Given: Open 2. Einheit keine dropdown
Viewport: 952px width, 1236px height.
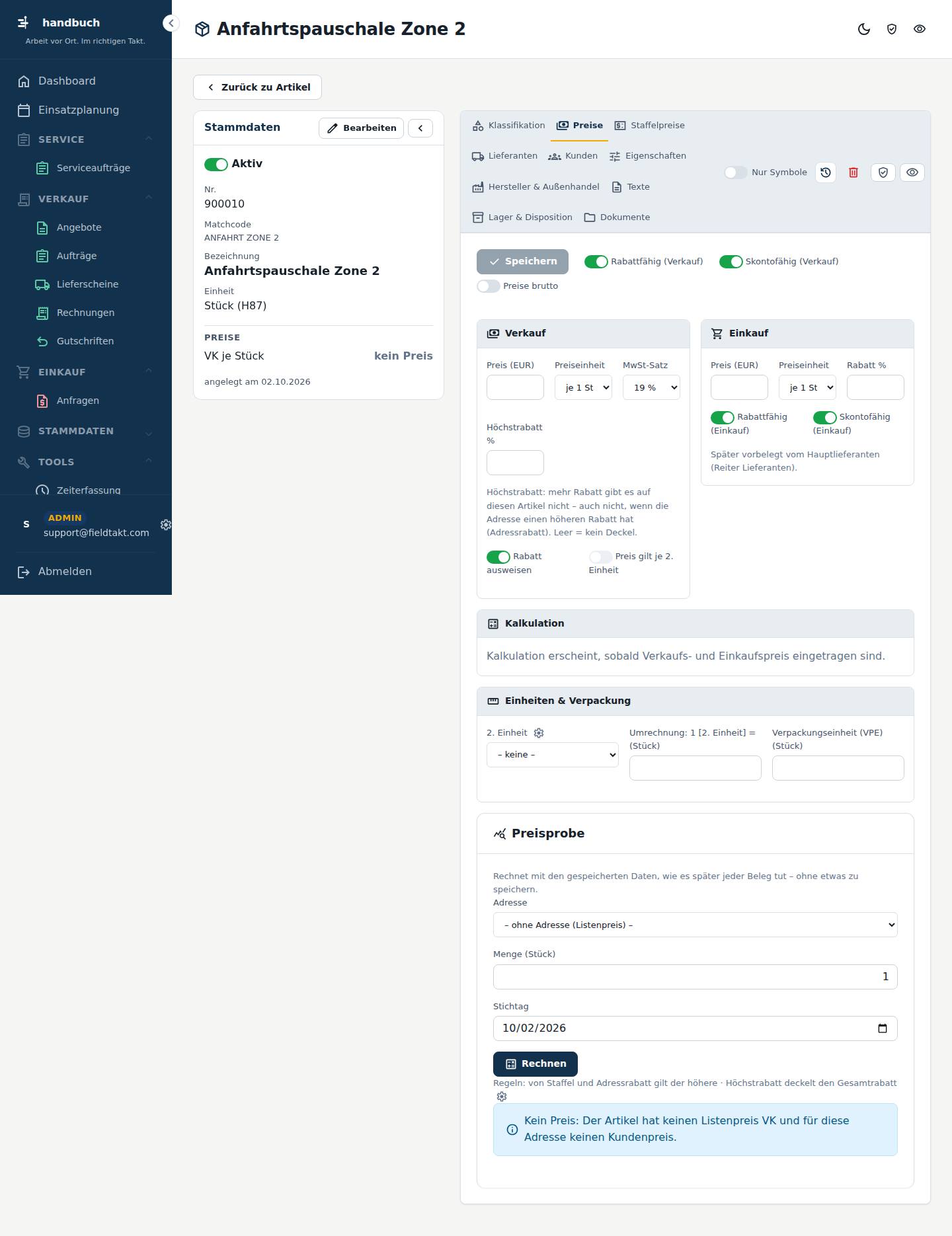Looking at the screenshot, I should tap(553, 755).
